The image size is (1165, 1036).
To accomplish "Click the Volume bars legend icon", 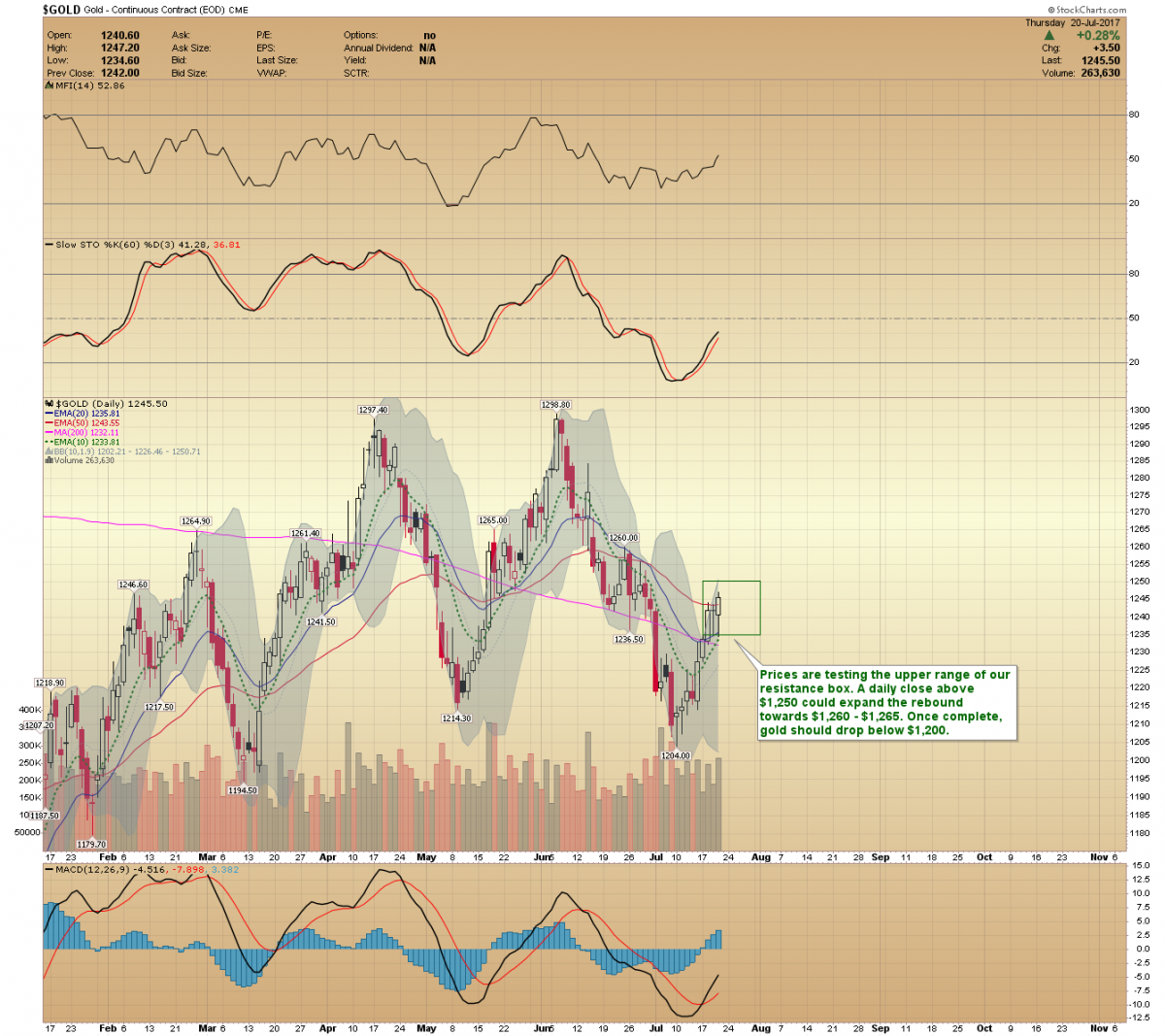I will pyautogui.click(x=50, y=460).
